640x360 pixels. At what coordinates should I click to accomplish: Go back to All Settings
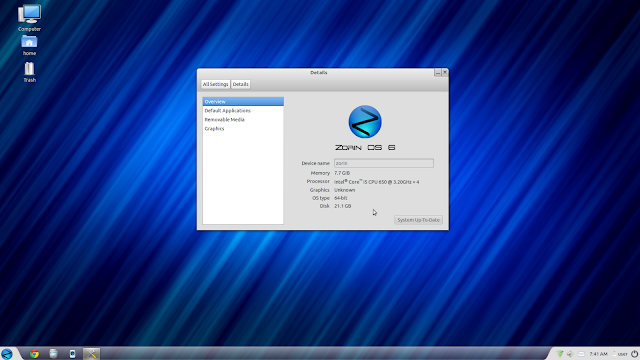216,84
